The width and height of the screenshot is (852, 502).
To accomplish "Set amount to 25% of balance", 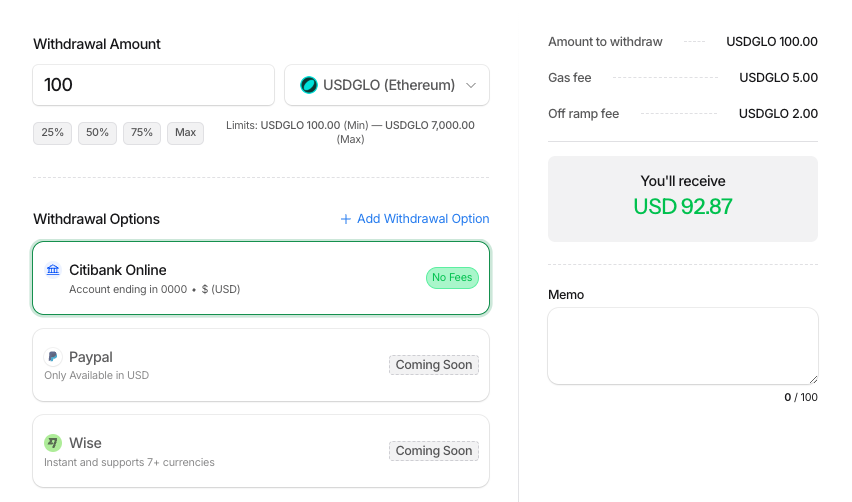I will tap(52, 133).
